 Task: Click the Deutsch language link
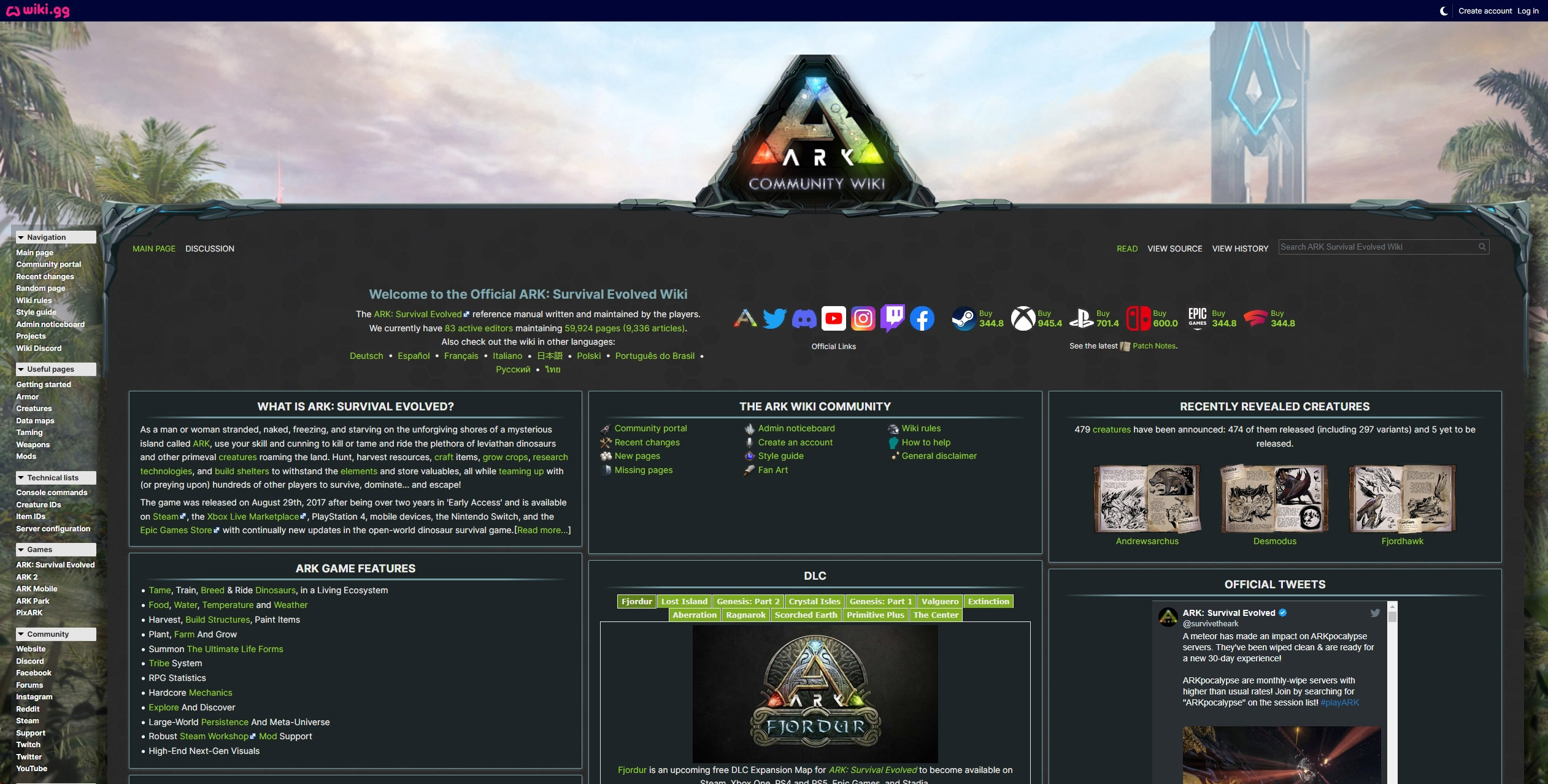[366, 356]
